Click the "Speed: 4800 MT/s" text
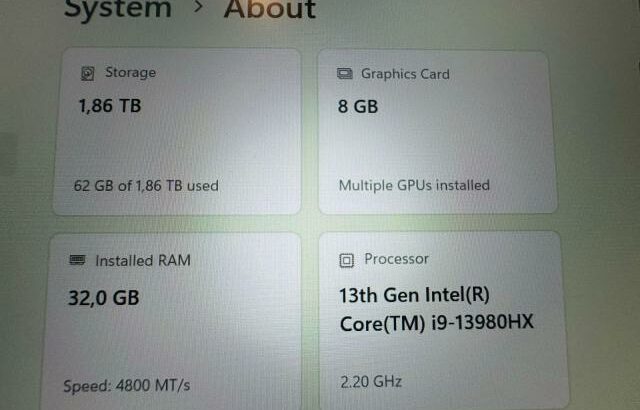Image resolution: width=640 pixels, height=410 pixels. [127, 386]
